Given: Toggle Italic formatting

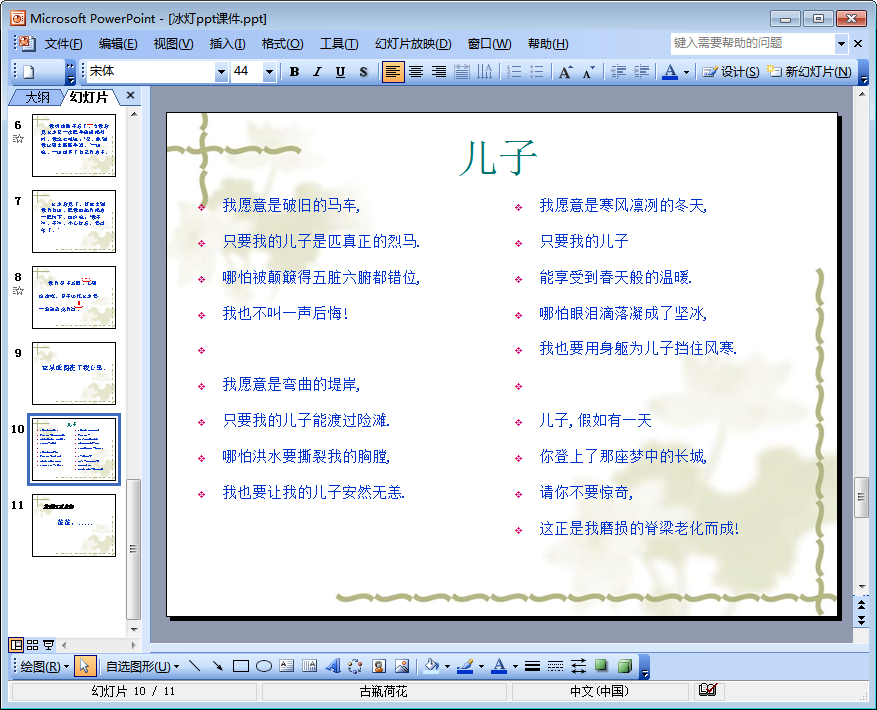Looking at the screenshot, I should (317, 72).
